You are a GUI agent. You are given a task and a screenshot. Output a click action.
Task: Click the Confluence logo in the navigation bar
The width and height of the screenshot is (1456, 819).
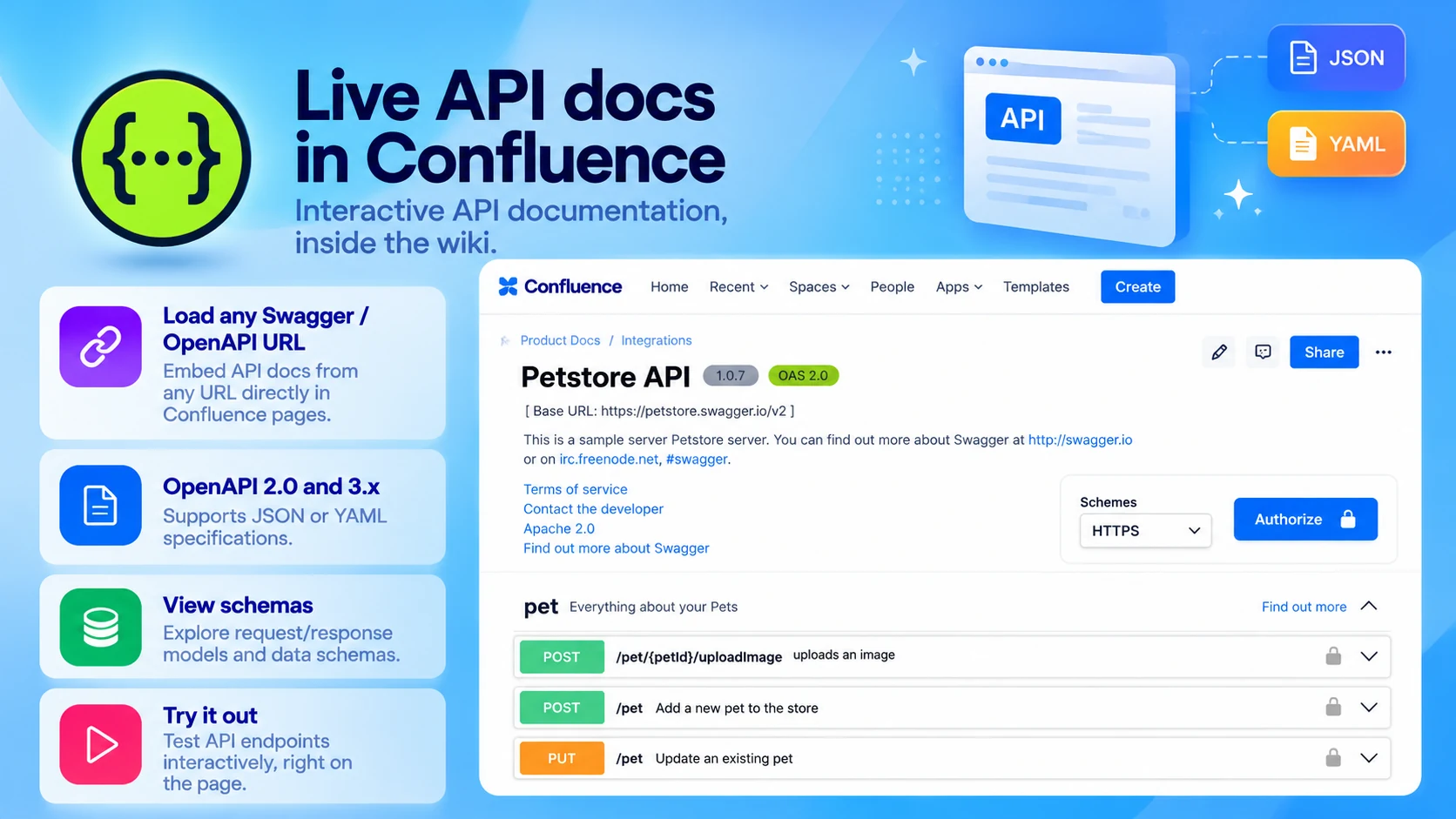click(x=560, y=286)
